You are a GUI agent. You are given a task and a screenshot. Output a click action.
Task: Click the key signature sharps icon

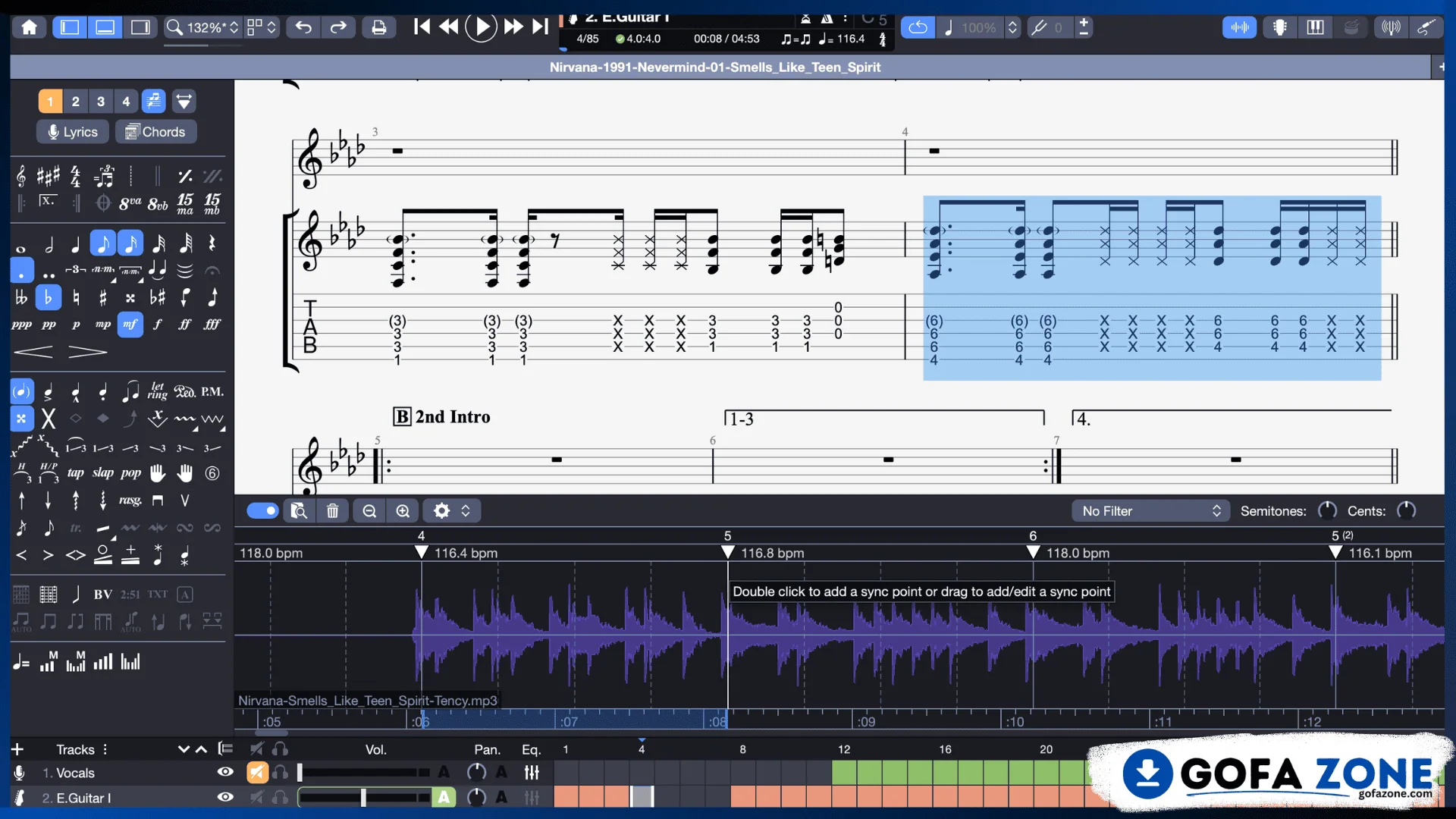point(49,176)
